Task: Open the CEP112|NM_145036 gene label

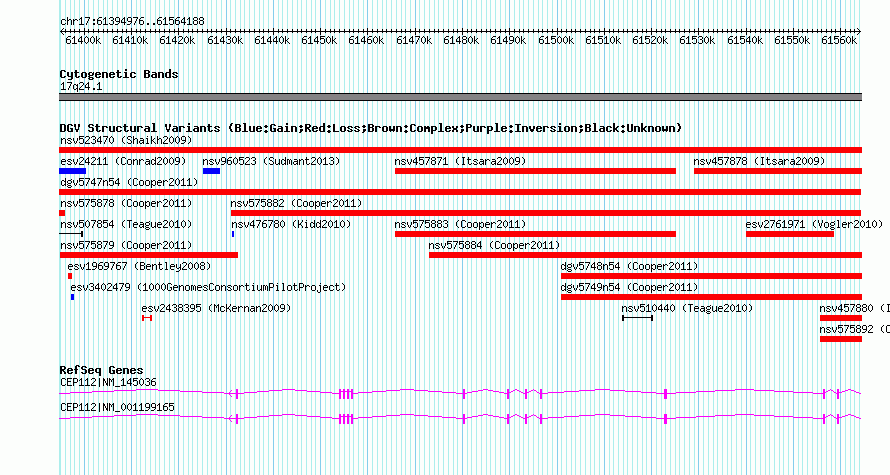Action: (108, 382)
